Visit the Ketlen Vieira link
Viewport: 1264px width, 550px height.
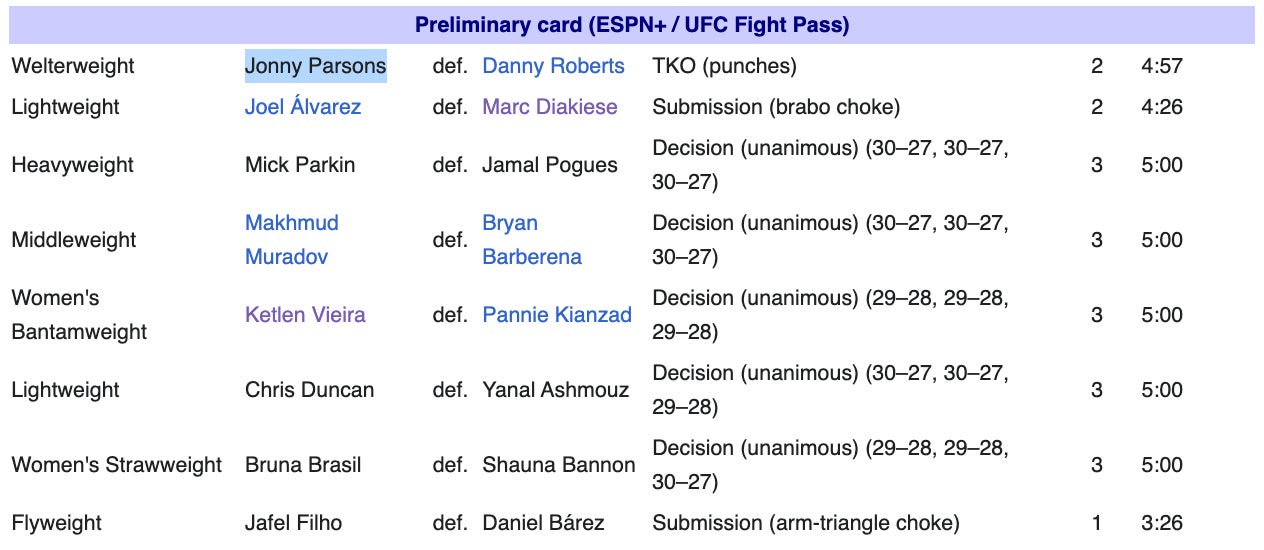[x=305, y=315]
